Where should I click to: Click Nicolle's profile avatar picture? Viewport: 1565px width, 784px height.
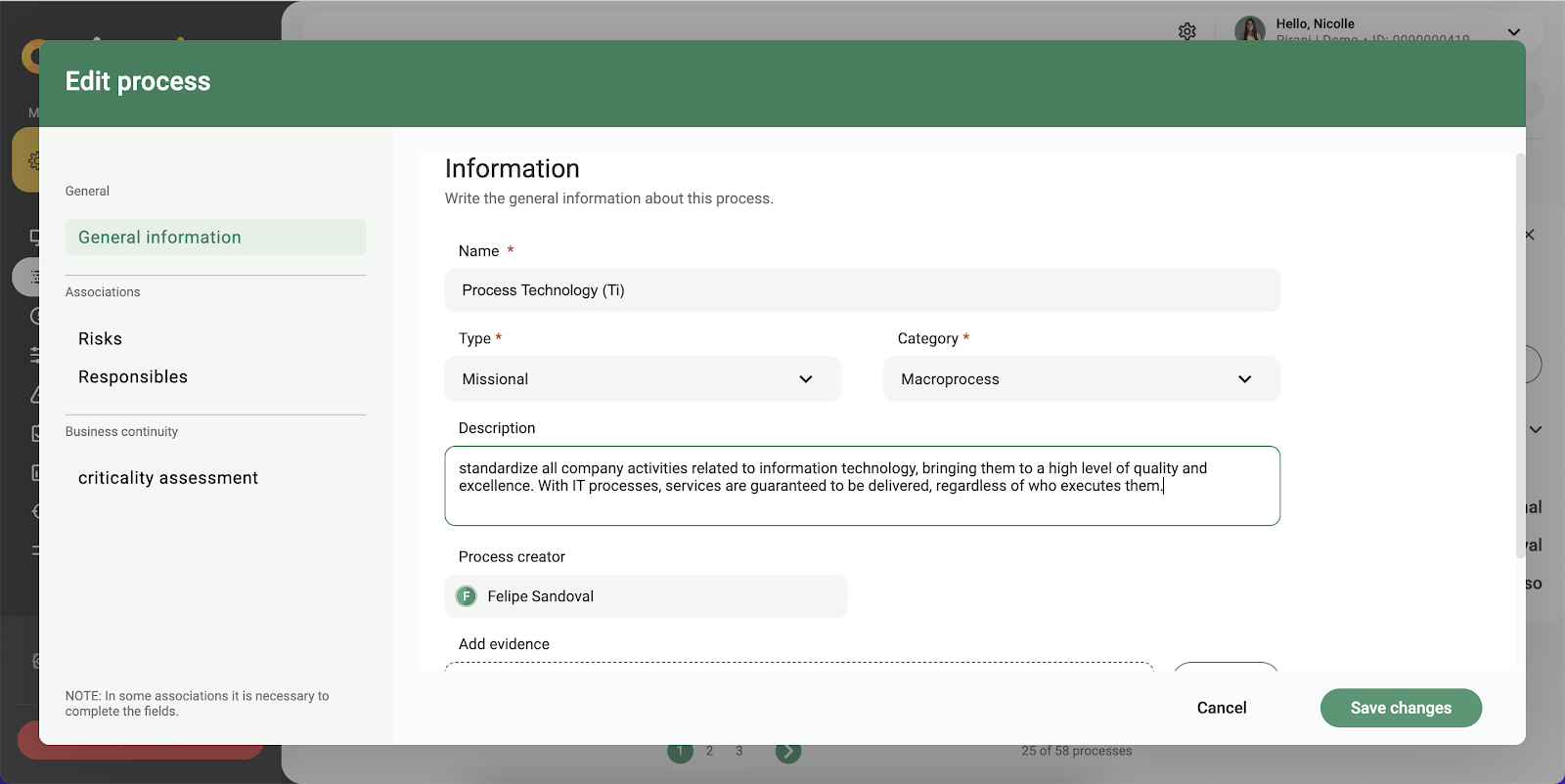click(1249, 29)
